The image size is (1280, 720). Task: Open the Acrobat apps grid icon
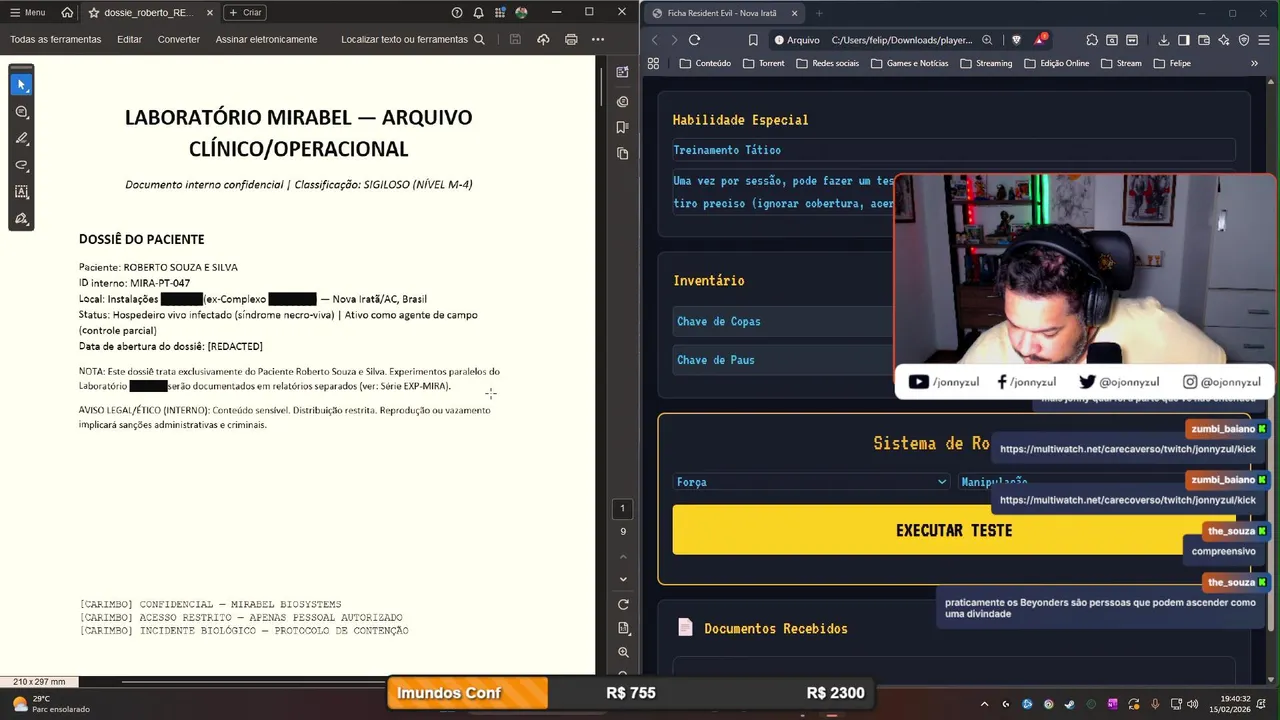500,12
